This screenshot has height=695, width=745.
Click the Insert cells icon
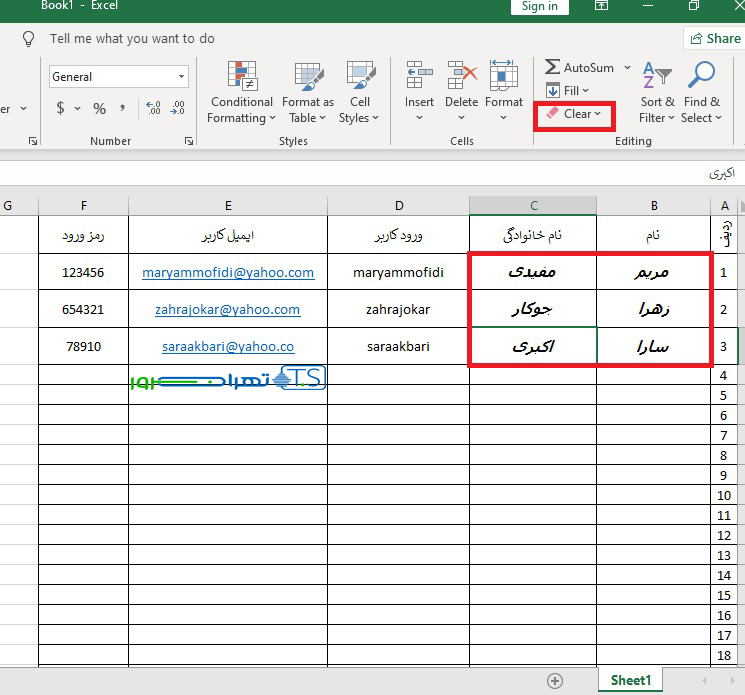(420, 75)
